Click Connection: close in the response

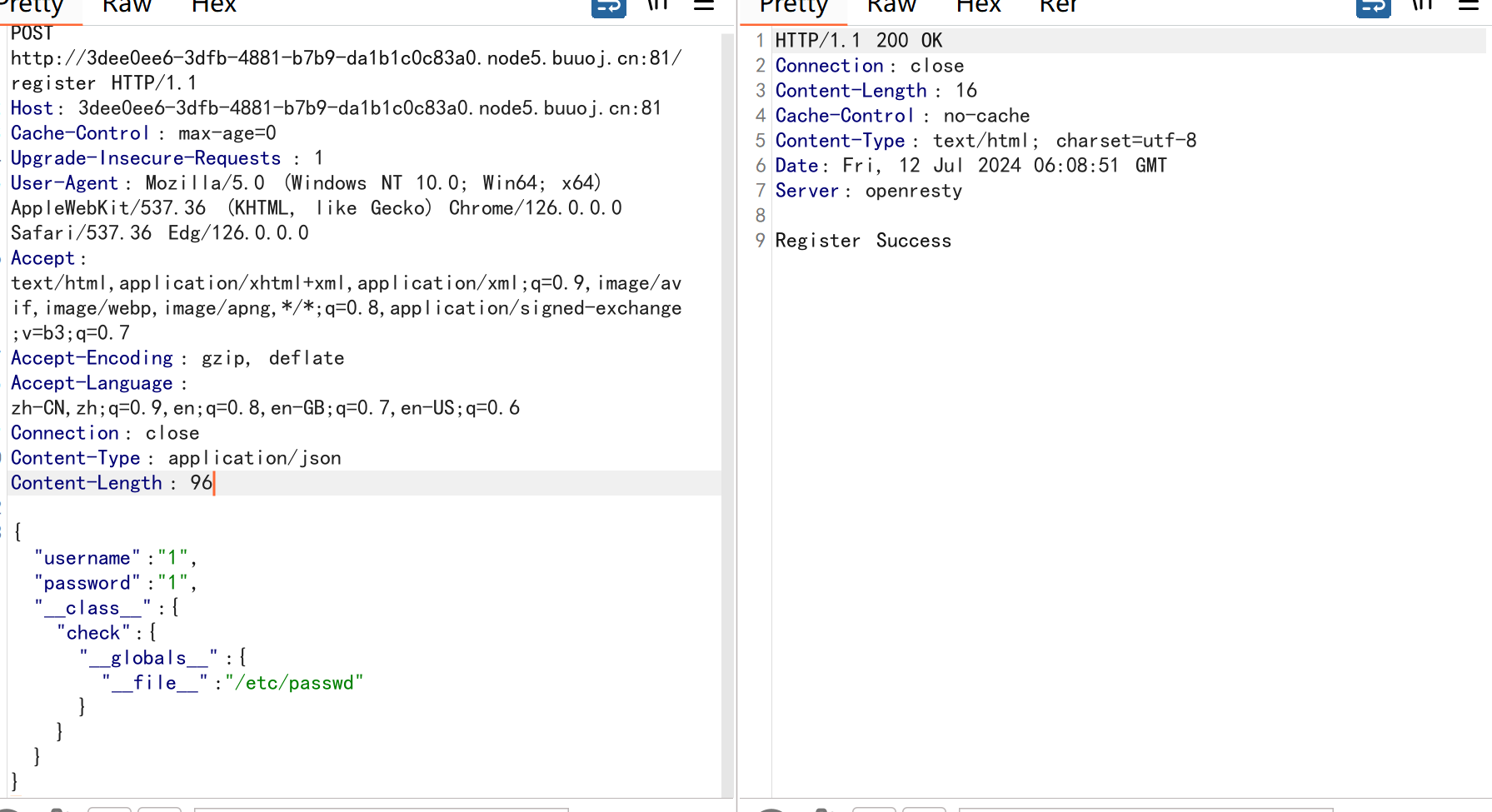870,65
